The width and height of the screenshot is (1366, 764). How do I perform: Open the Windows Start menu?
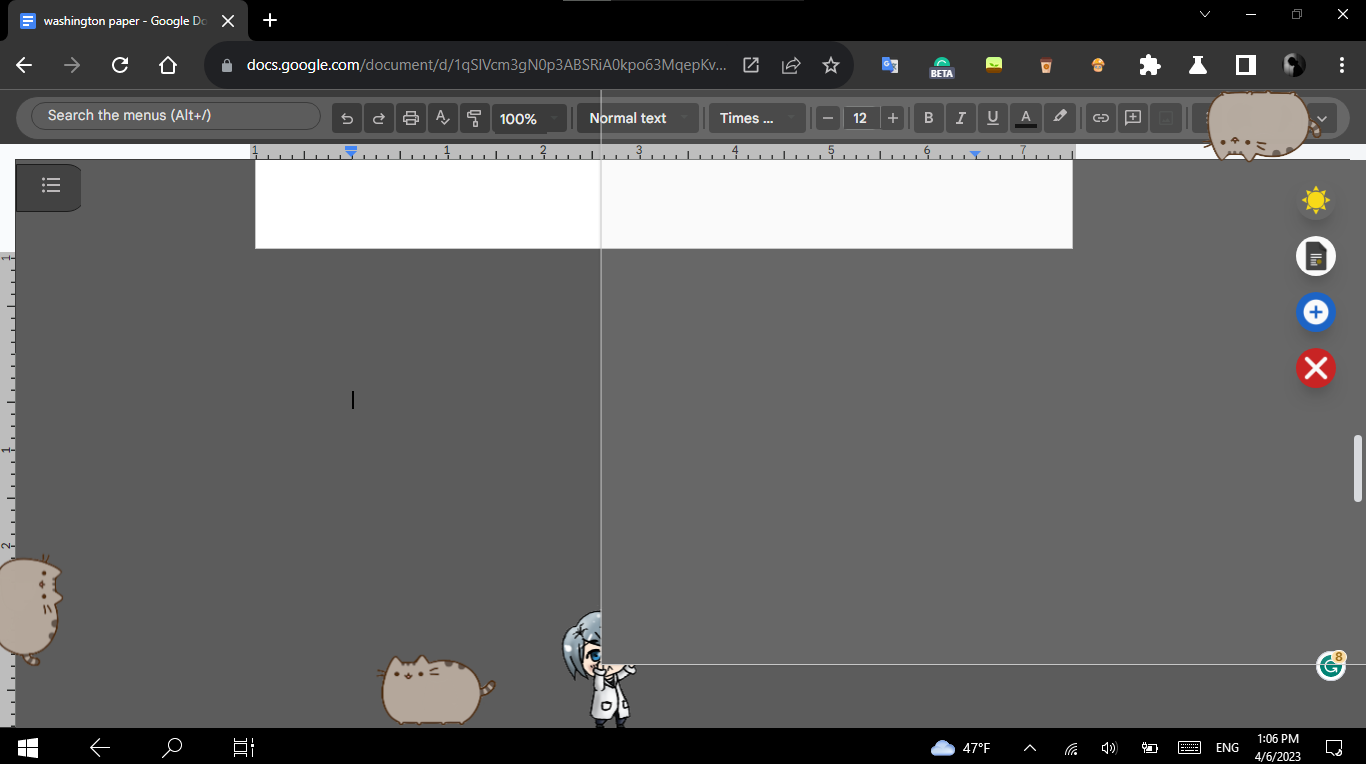point(27,747)
